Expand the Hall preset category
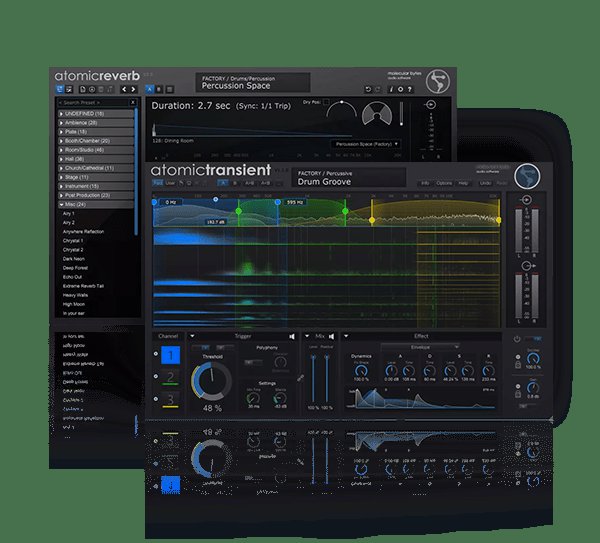 click(x=96, y=159)
